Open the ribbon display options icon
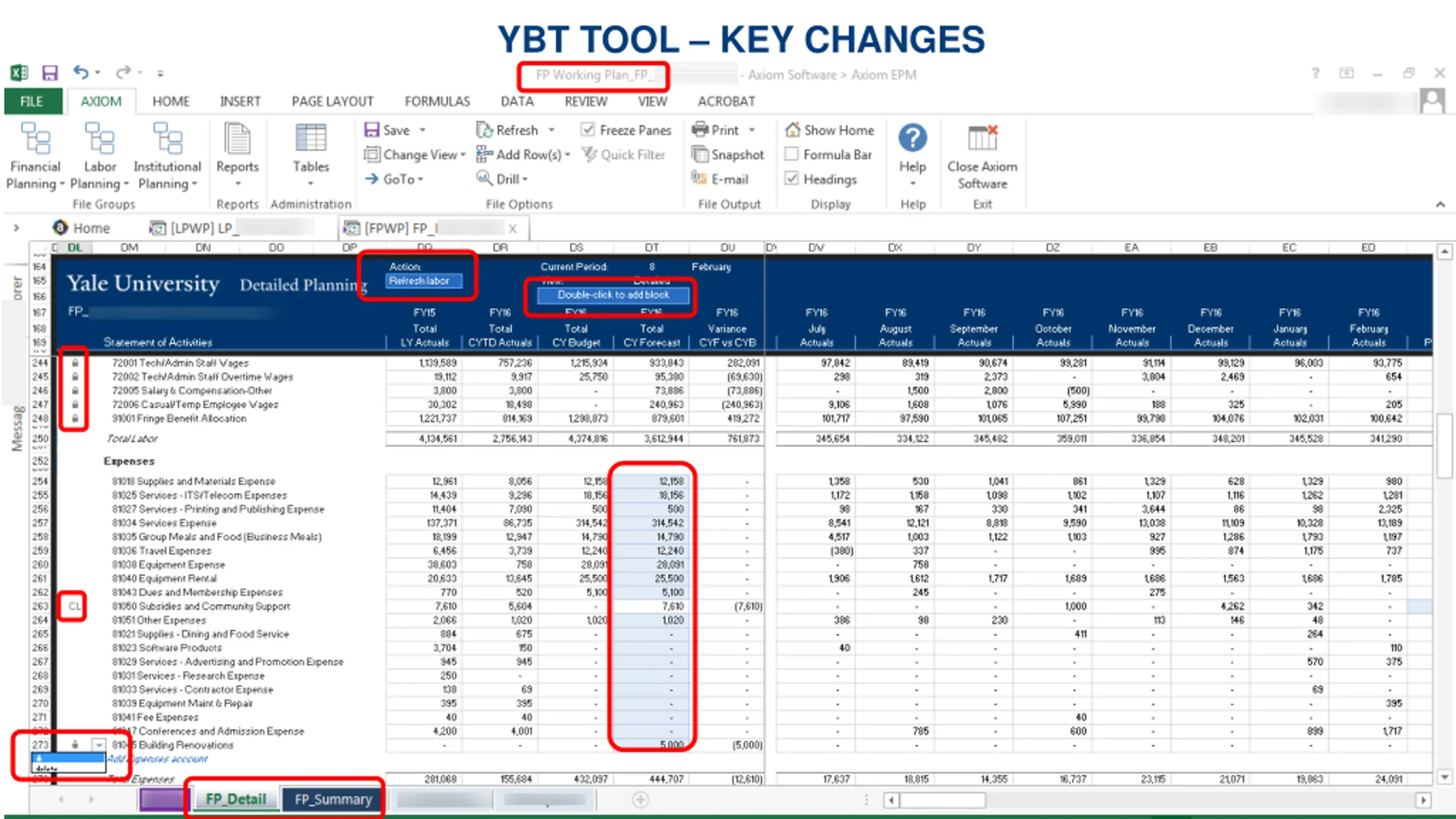The width and height of the screenshot is (1456, 819). pyautogui.click(x=1347, y=73)
